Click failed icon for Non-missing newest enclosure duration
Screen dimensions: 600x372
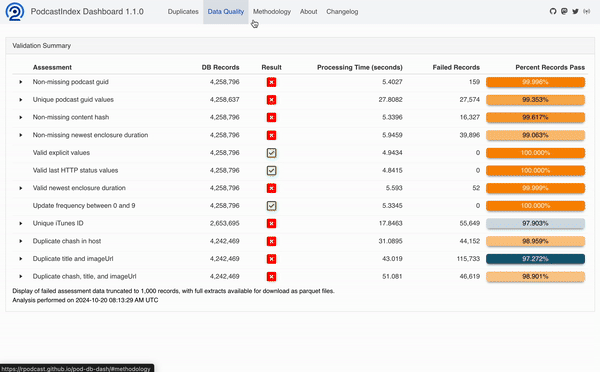coord(271,135)
